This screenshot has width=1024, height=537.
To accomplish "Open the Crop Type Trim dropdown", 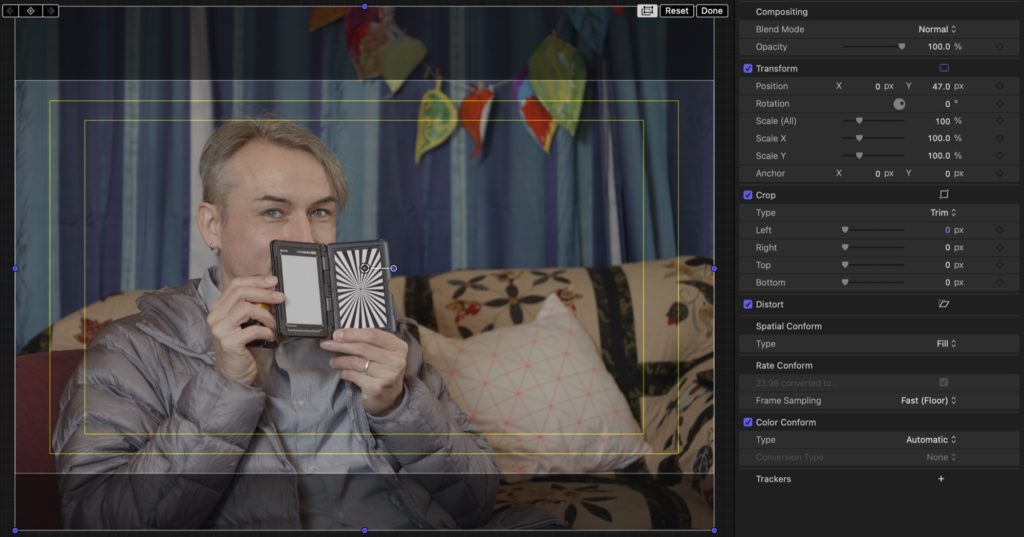I will 943,213.
